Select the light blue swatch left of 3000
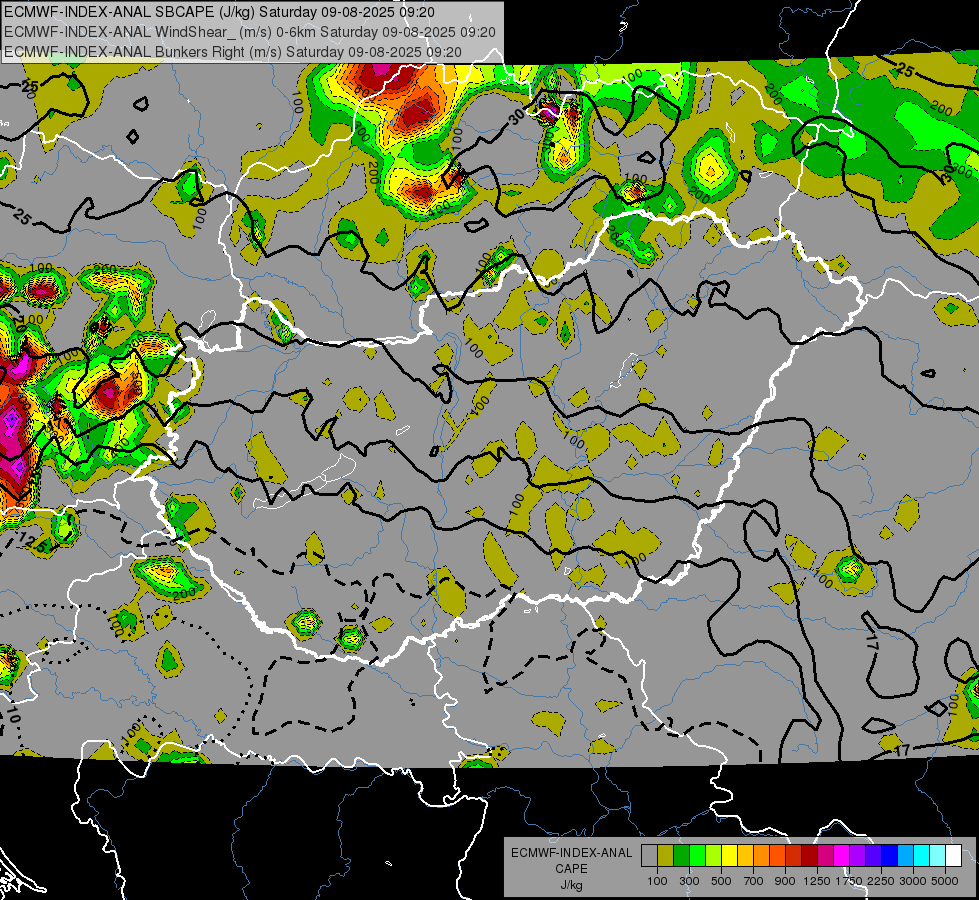Viewport: 979px width, 900px height. (906, 856)
